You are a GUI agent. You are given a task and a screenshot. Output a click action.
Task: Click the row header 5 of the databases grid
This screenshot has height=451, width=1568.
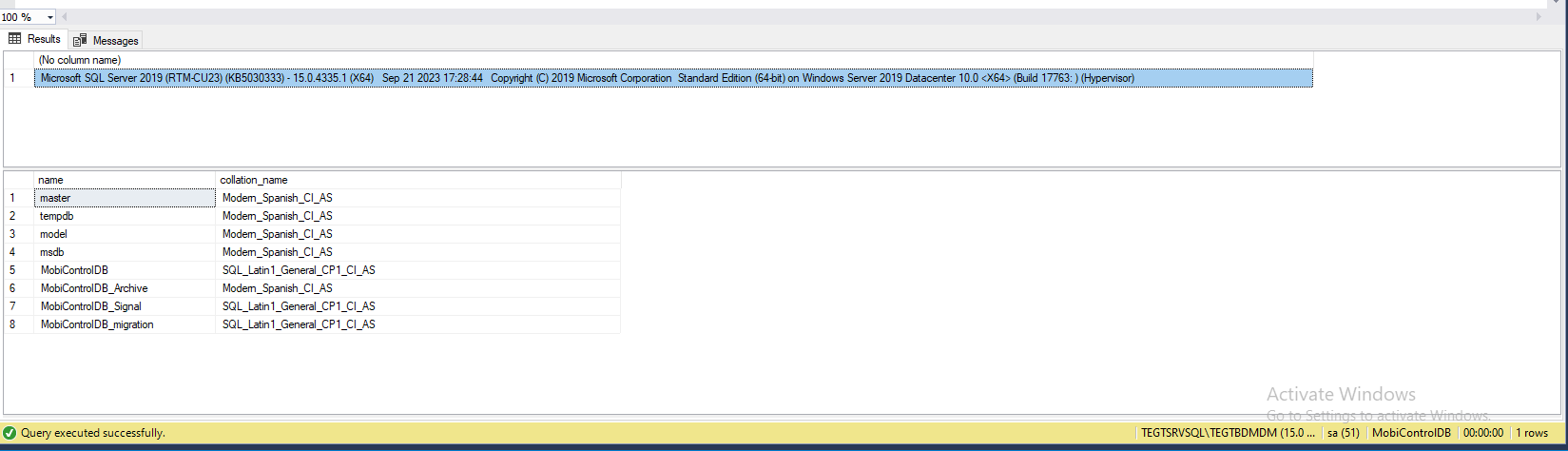click(x=18, y=270)
